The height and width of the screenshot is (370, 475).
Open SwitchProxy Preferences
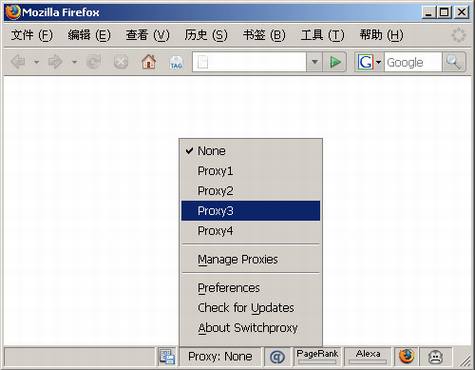point(251,288)
